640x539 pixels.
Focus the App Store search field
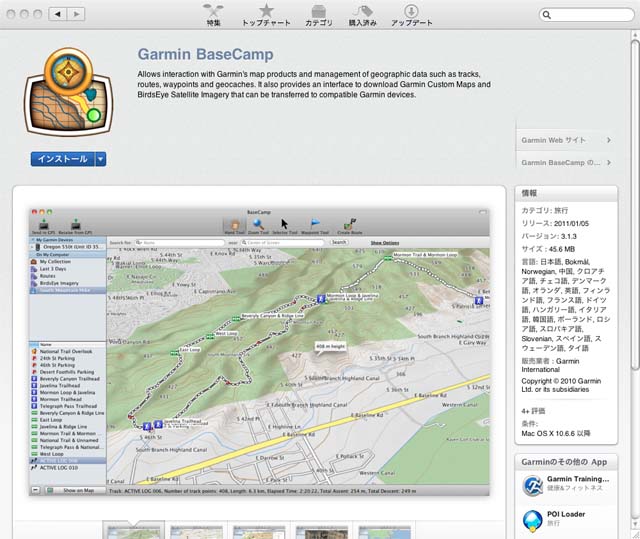point(587,15)
